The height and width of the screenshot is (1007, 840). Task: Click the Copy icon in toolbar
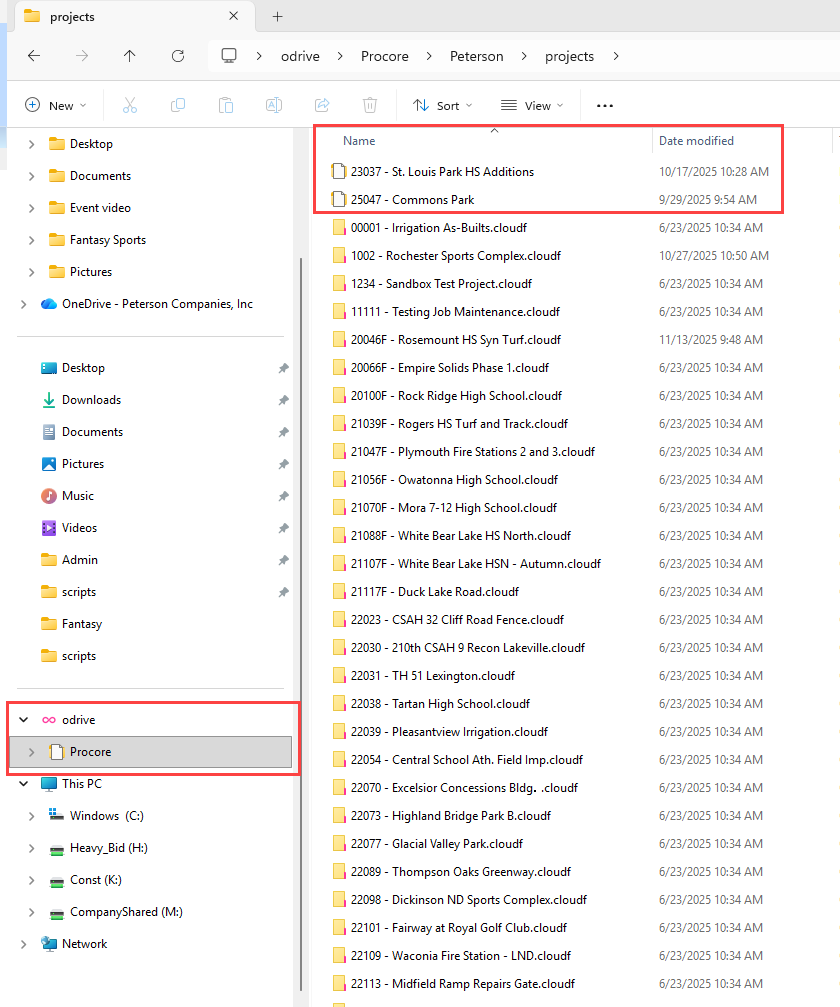coord(178,105)
